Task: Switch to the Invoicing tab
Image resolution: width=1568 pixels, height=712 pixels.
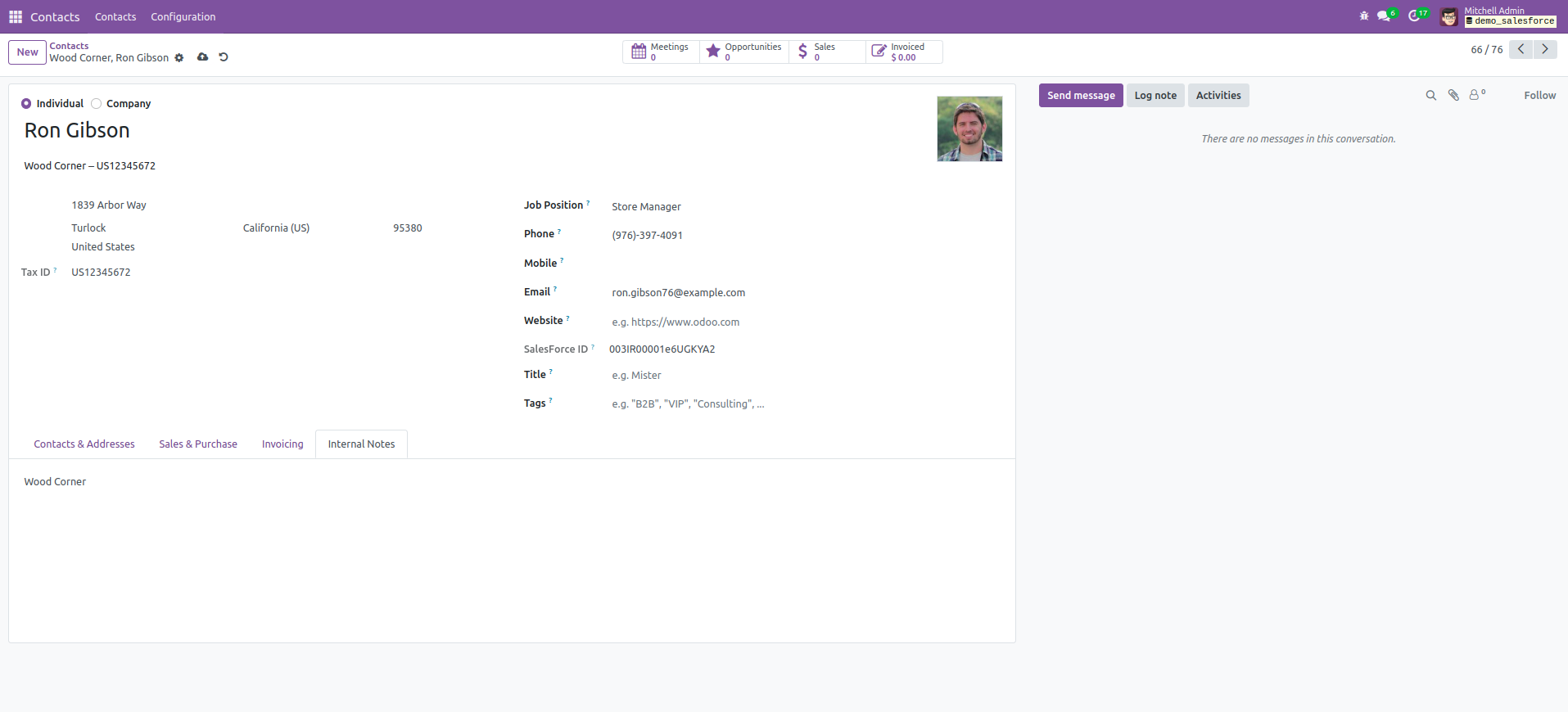Action: 282,444
